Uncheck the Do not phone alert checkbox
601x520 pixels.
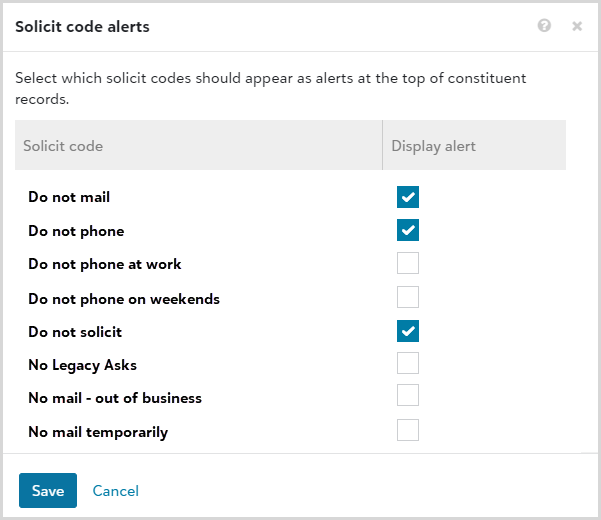(x=408, y=230)
